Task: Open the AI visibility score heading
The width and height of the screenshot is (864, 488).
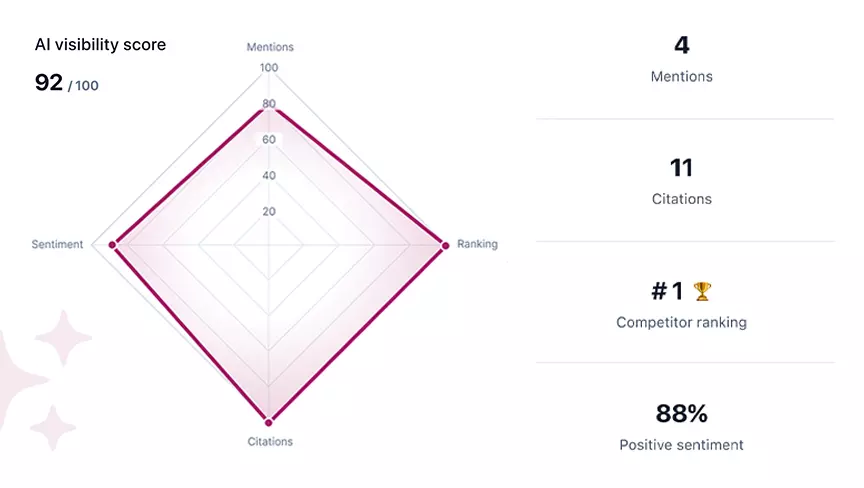Action: point(100,45)
